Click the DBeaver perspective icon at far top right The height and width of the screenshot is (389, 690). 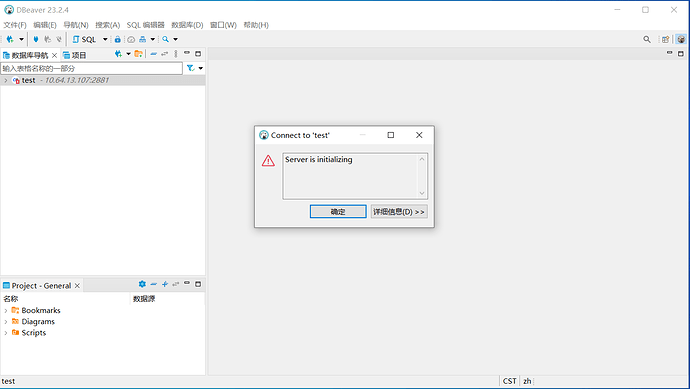point(681,39)
